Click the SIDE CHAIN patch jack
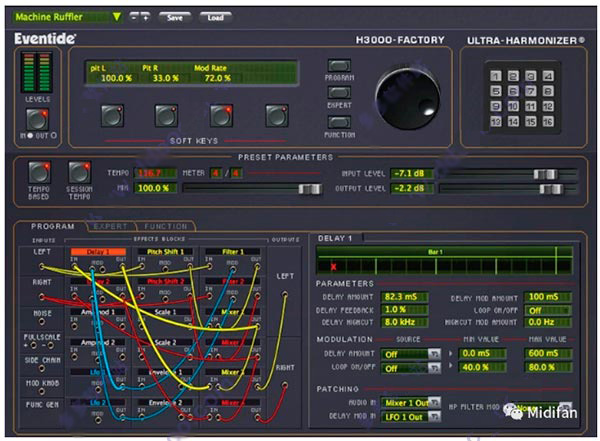600x441 pixels. click(42, 369)
